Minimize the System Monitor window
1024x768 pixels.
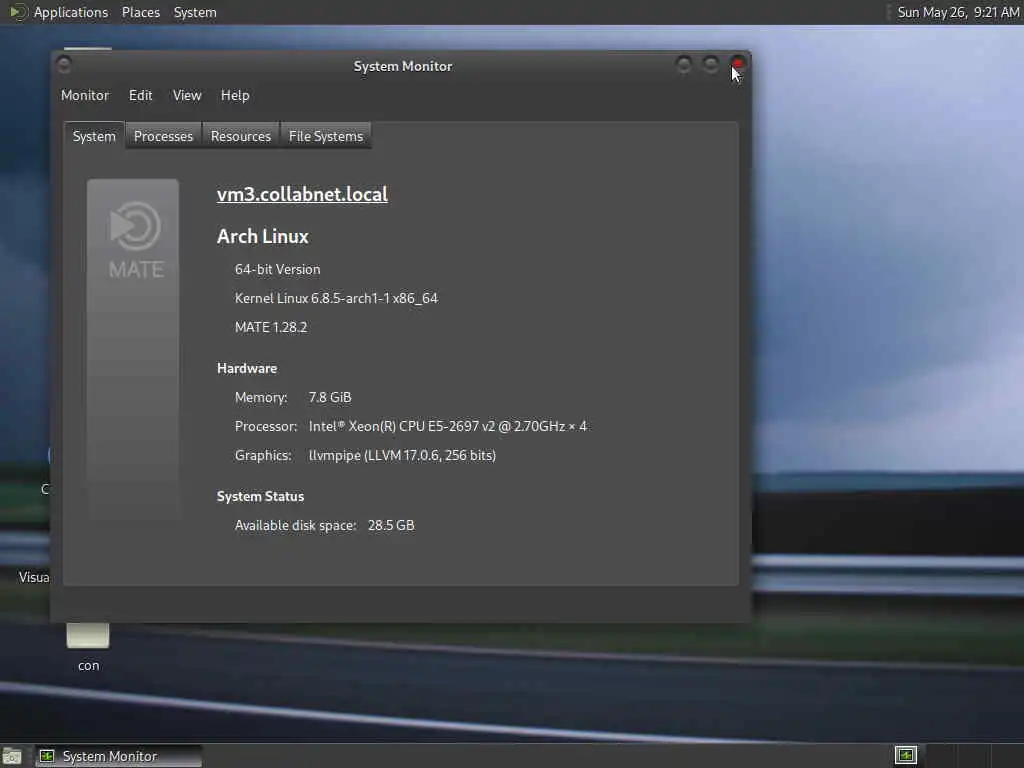pyautogui.click(x=684, y=64)
